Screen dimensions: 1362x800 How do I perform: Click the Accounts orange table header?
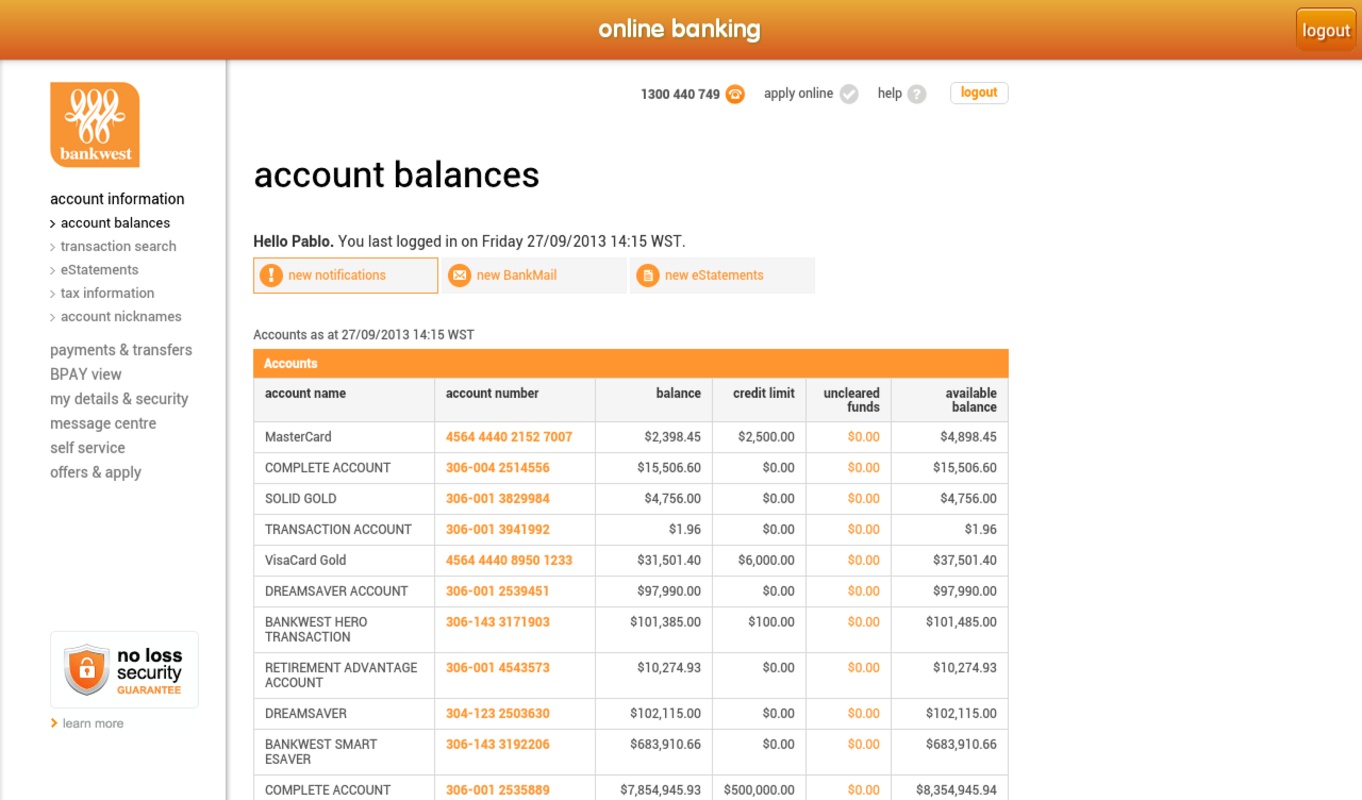tap(631, 364)
